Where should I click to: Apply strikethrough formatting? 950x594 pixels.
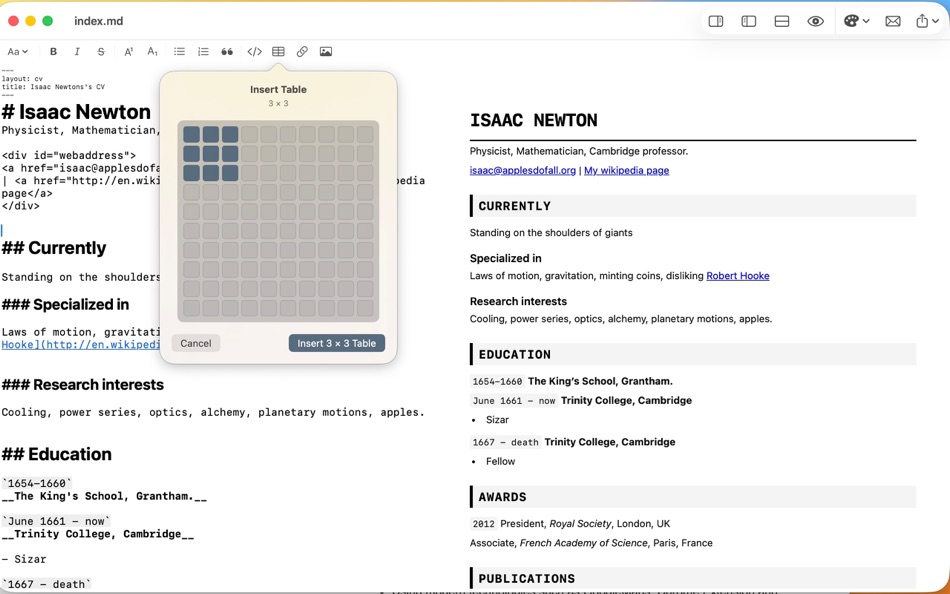[101, 52]
